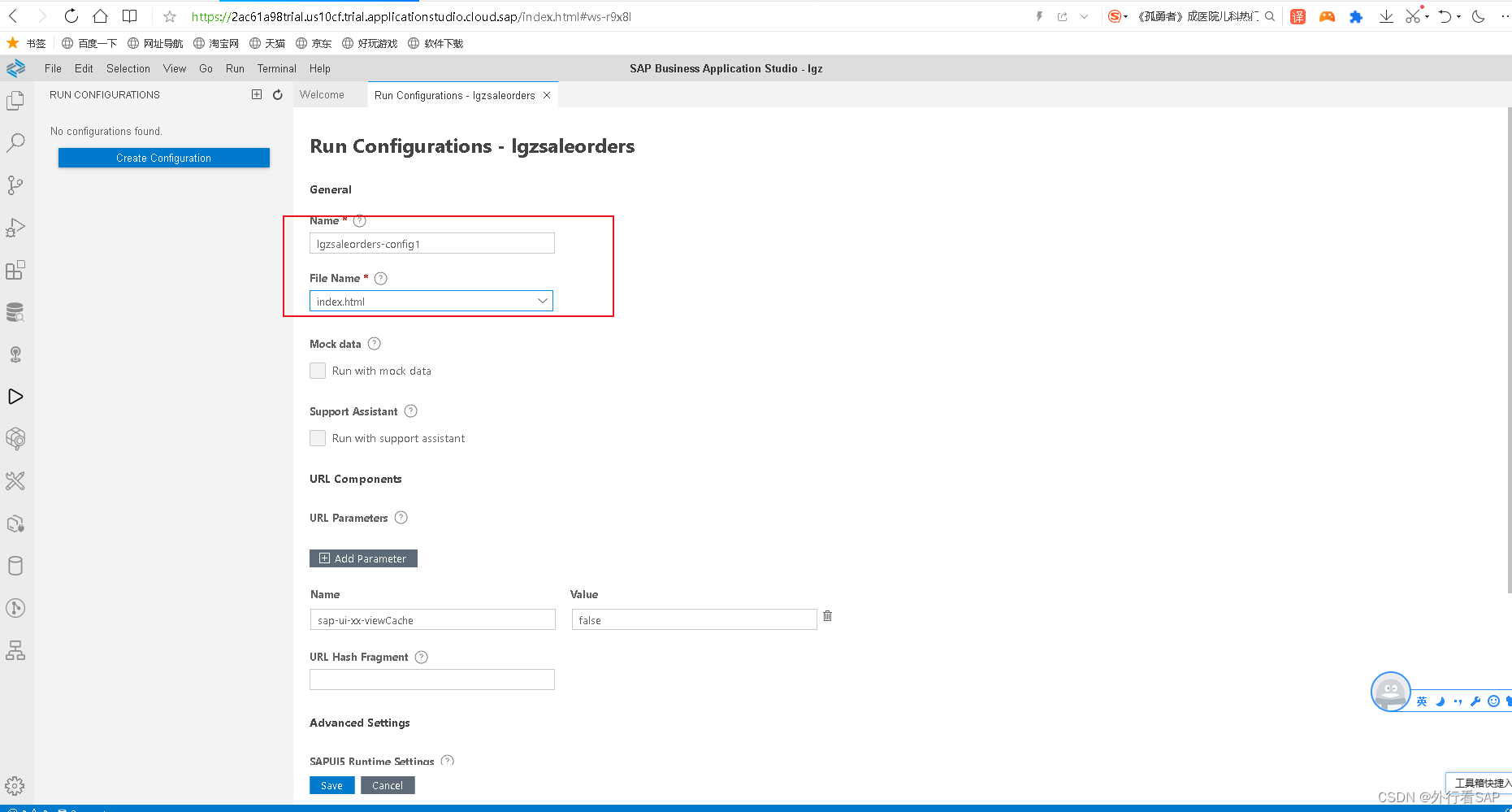Open the 百度一下 bookmark

89,43
